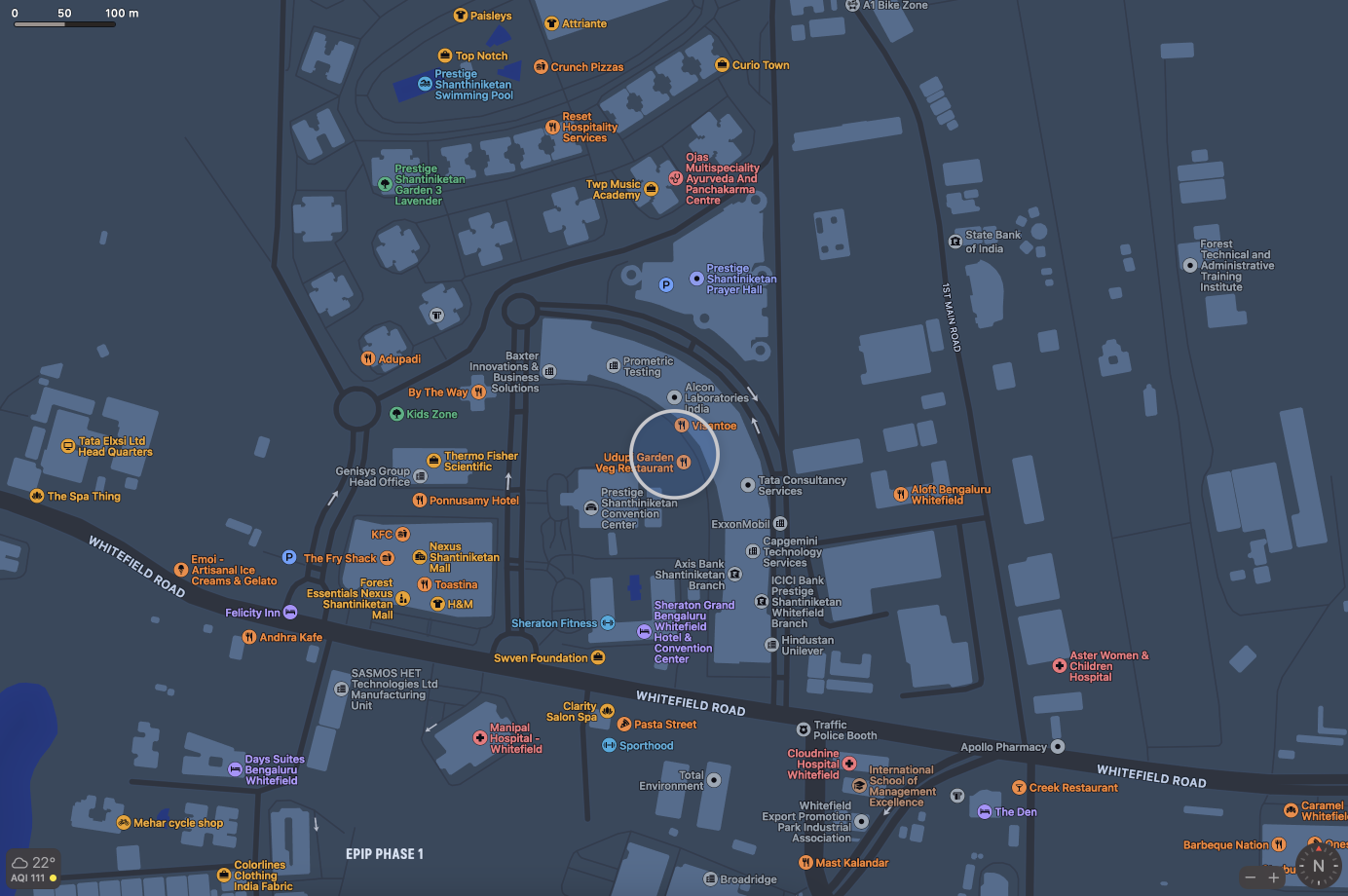Click the Aster Women & Children Hospital icon

tap(1060, 666)
